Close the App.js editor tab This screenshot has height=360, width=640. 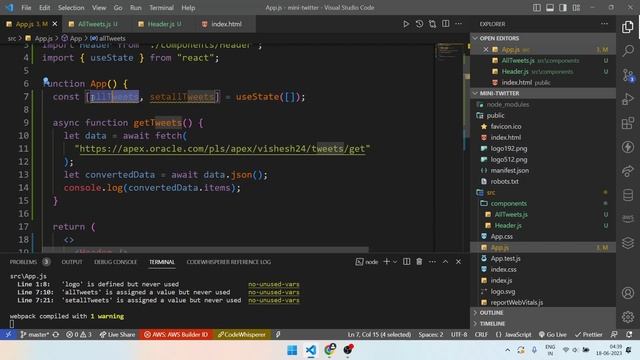(x=55, y=24)
